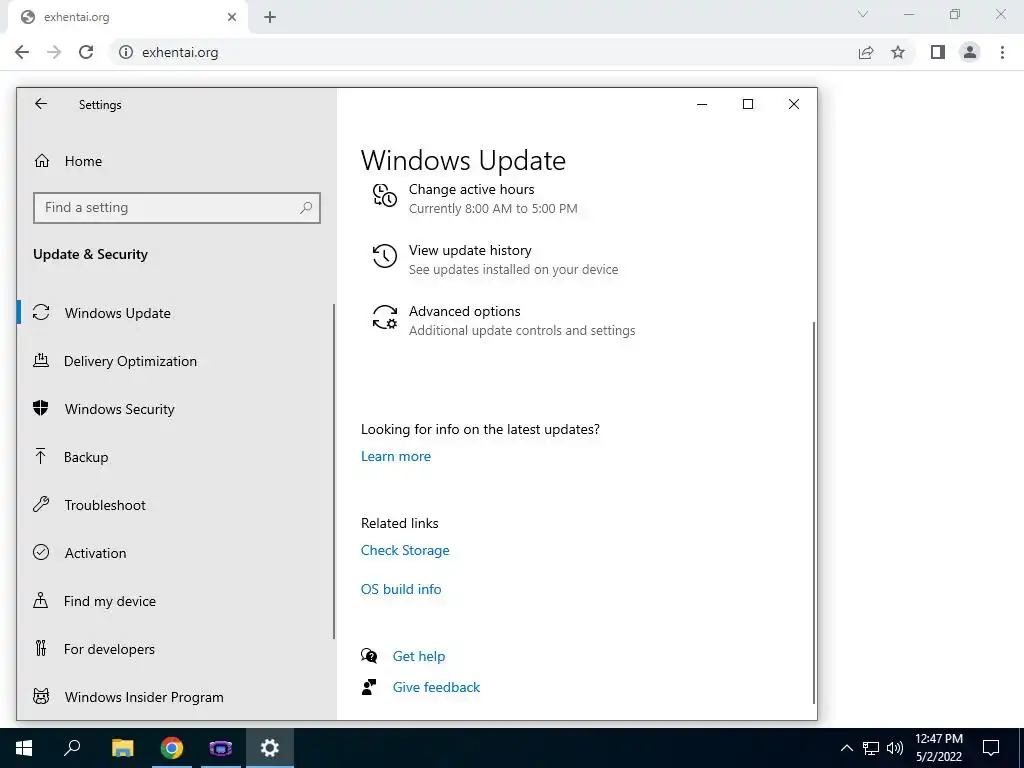Open the OS build info link
The width and height of the screenshot is (1024, 768).
point(401,589)
